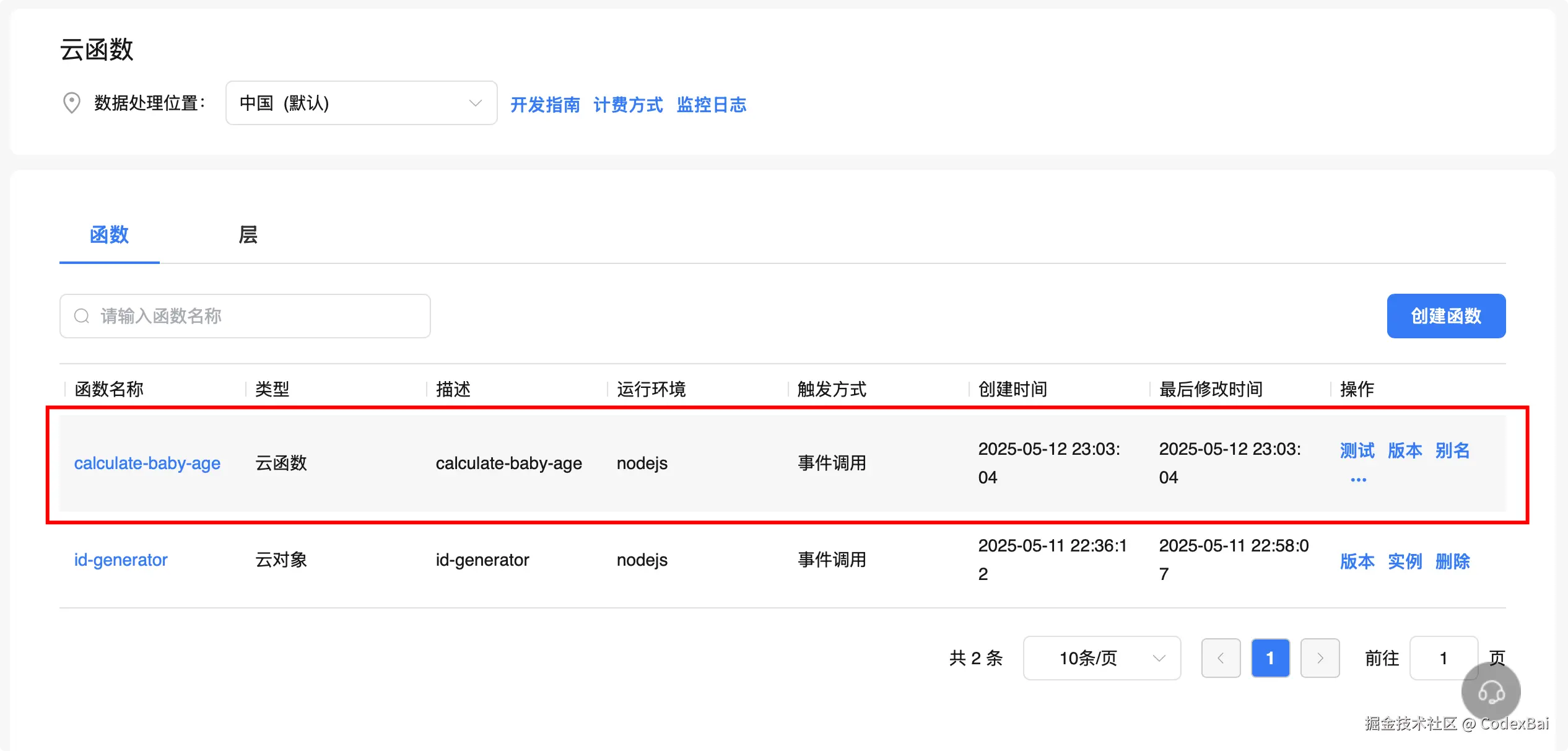Click the 创建函数 button
This screenshot has height=751, width=1568.
pyautogui.click(x=1445, y=316)
